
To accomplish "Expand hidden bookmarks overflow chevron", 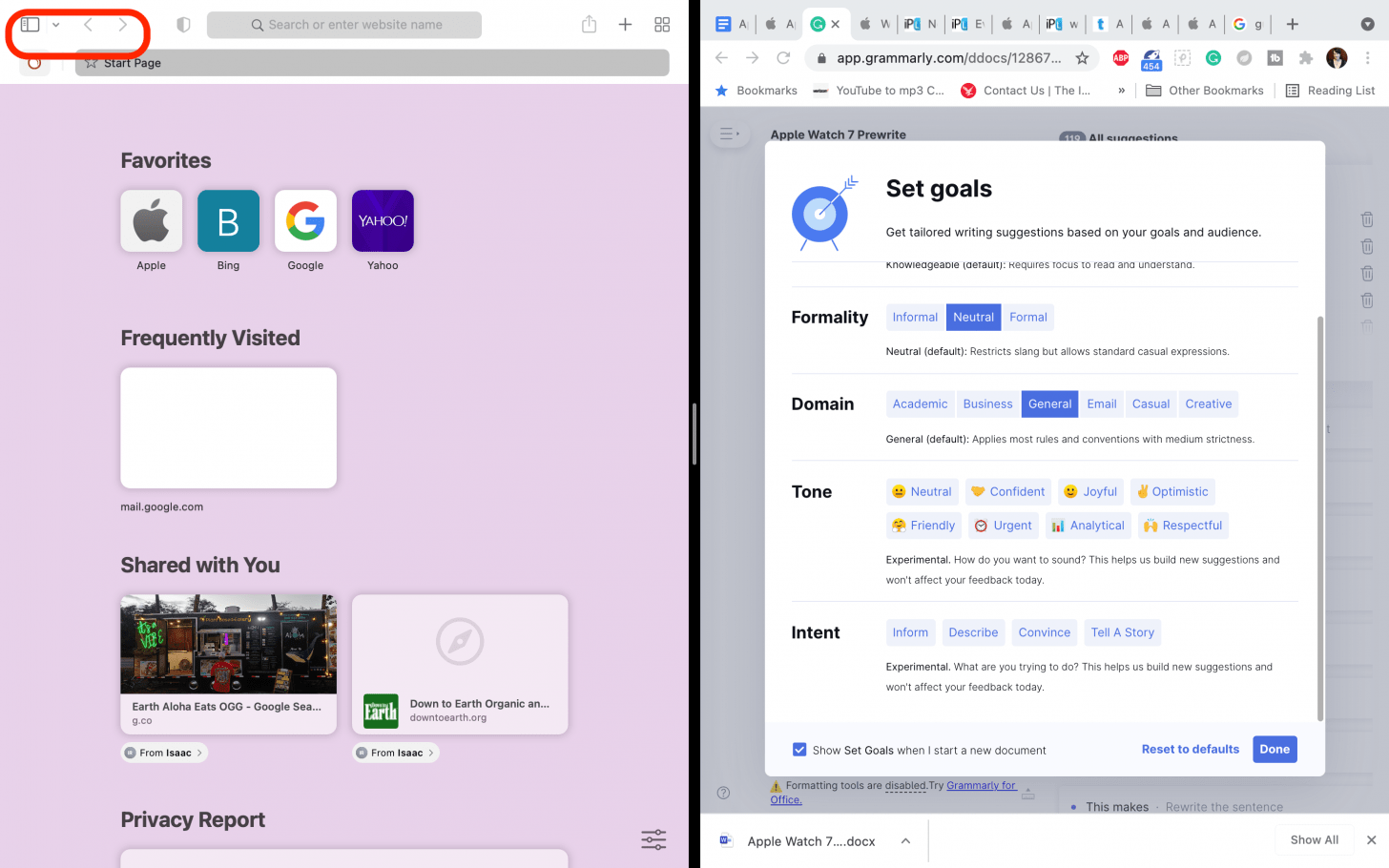I will (1121, 91).
